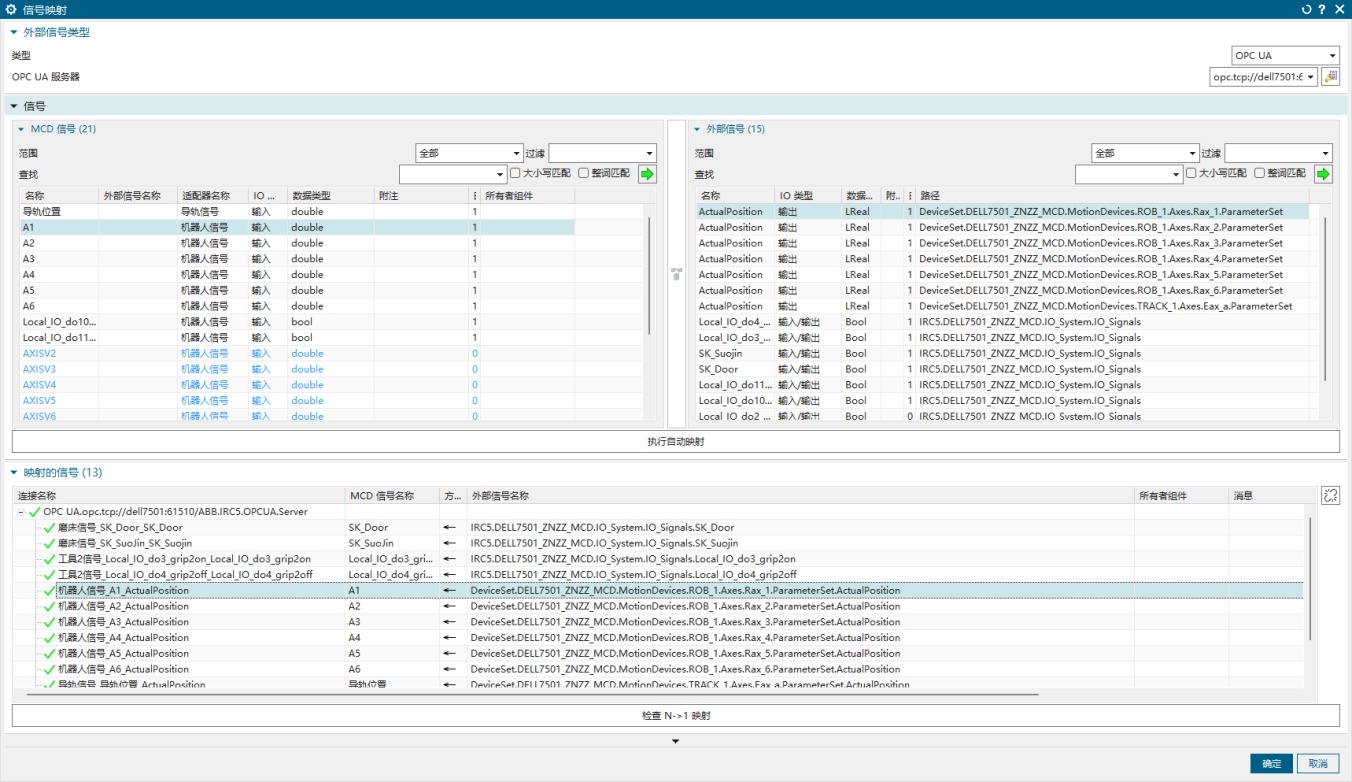Click green search arrow in MCD signals panel

pos(648,174)
